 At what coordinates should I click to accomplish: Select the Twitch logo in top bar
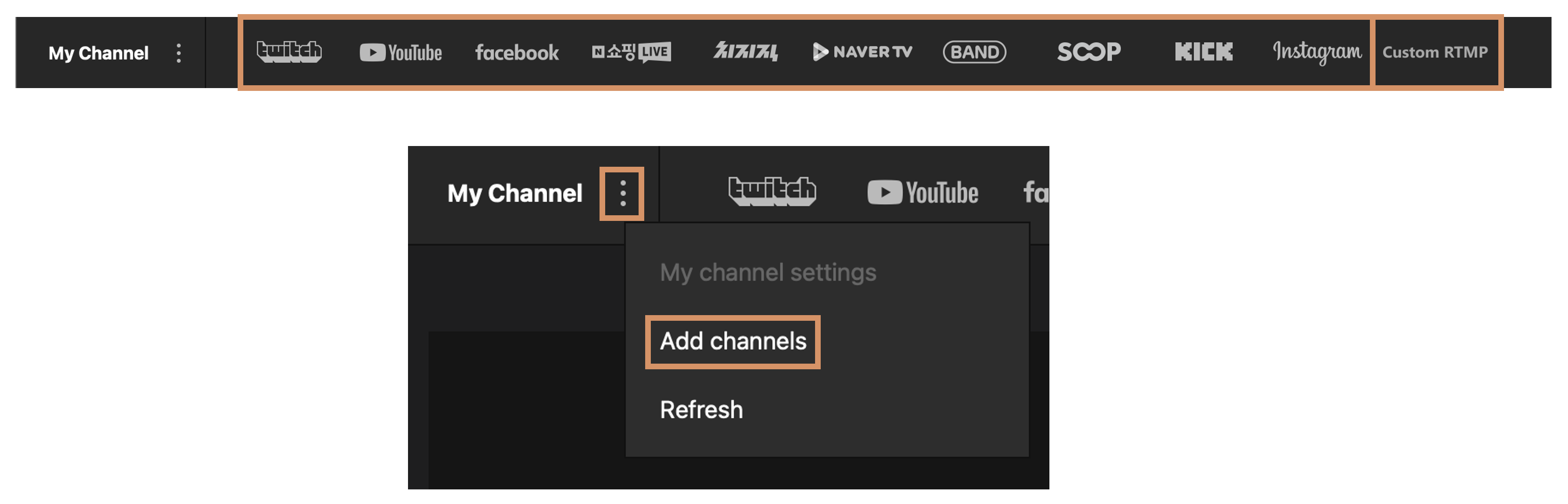click(x=289, y=52)
